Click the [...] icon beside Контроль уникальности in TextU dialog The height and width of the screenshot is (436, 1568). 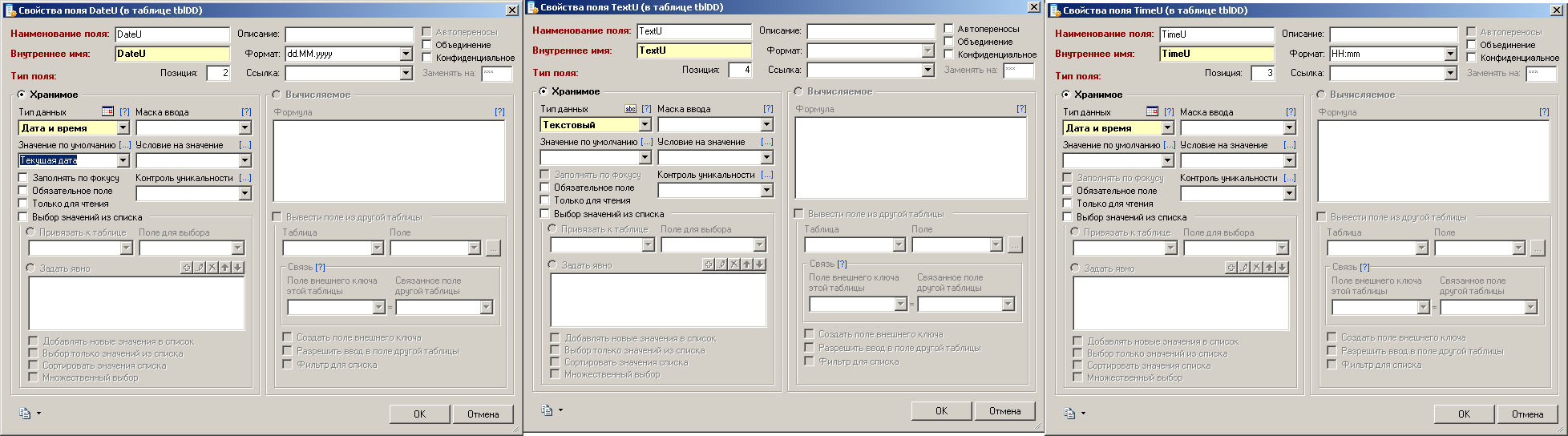766,175
